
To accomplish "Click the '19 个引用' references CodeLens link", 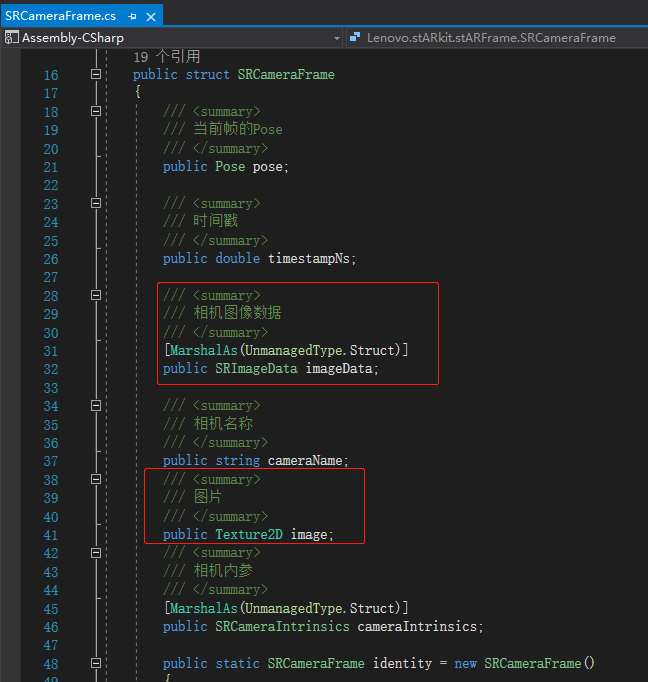I will [167, 57].
